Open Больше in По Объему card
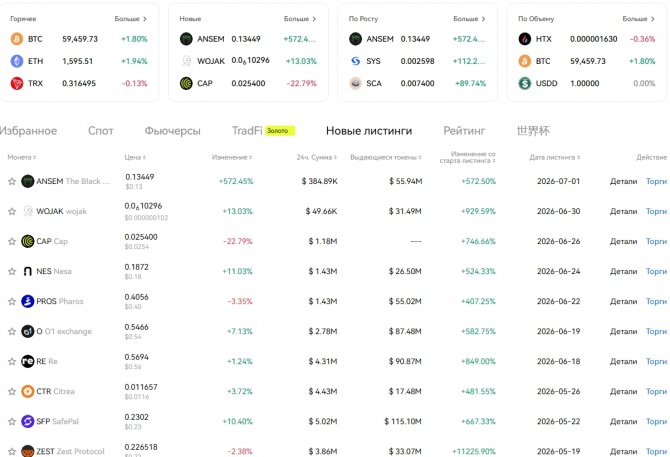670x457 pixels. pos(638,19)
